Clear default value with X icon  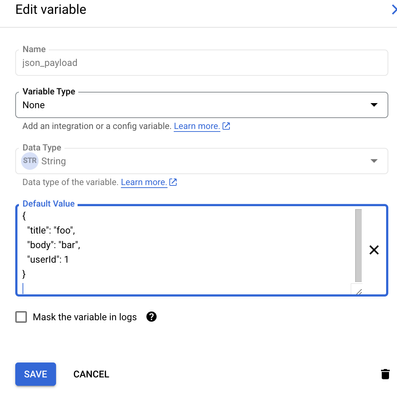click(374, 250)
